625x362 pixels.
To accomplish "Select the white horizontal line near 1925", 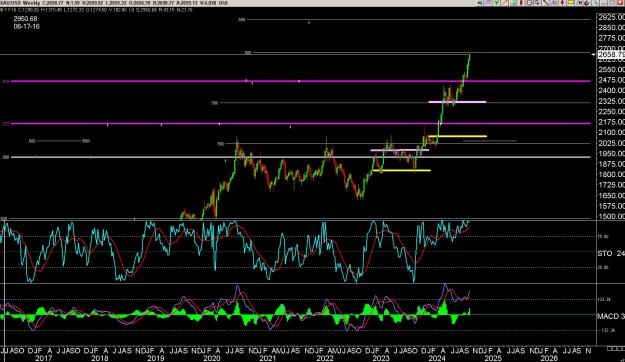I will pos(301,157).
